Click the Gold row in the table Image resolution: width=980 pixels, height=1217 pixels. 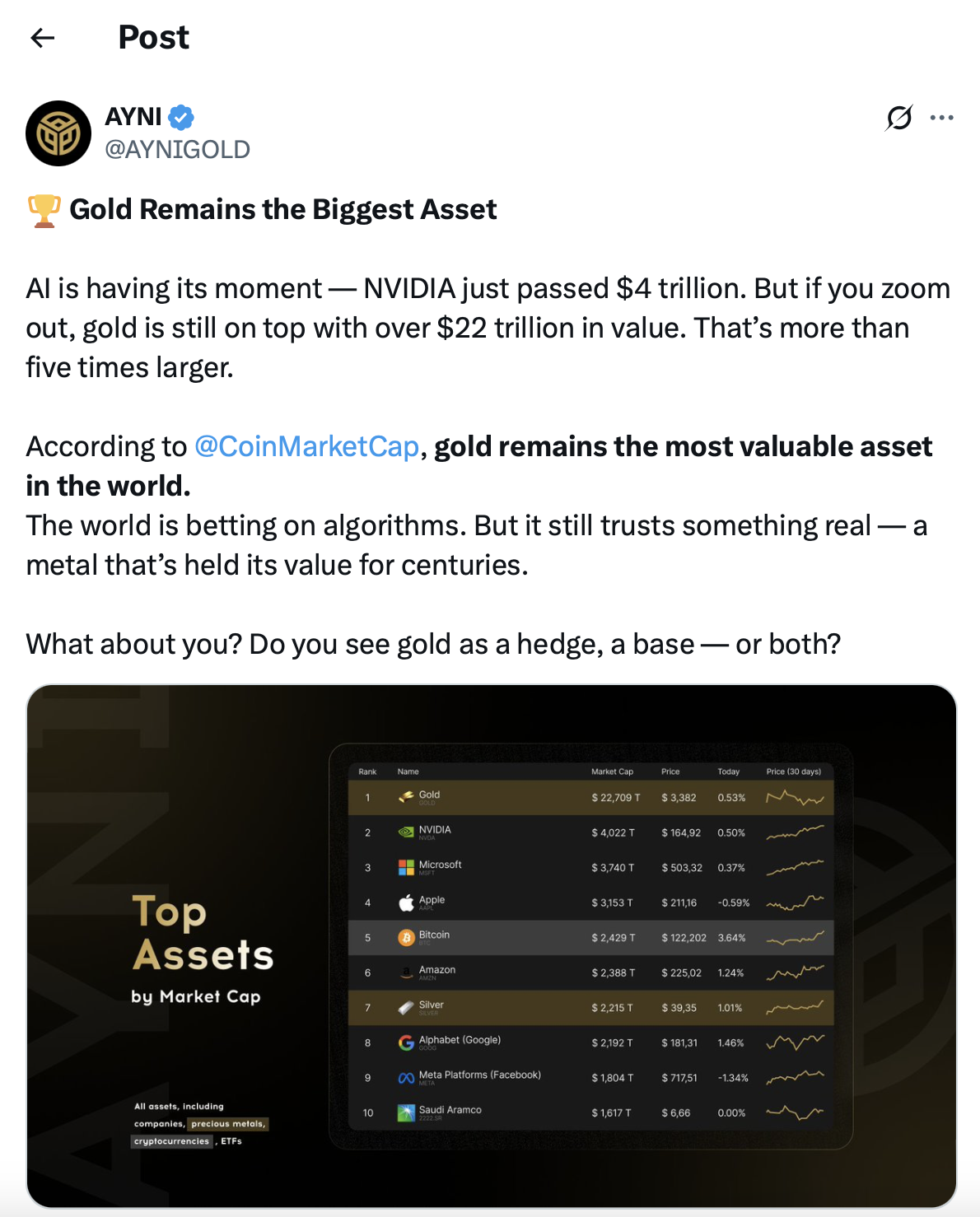tap(590, 797)
